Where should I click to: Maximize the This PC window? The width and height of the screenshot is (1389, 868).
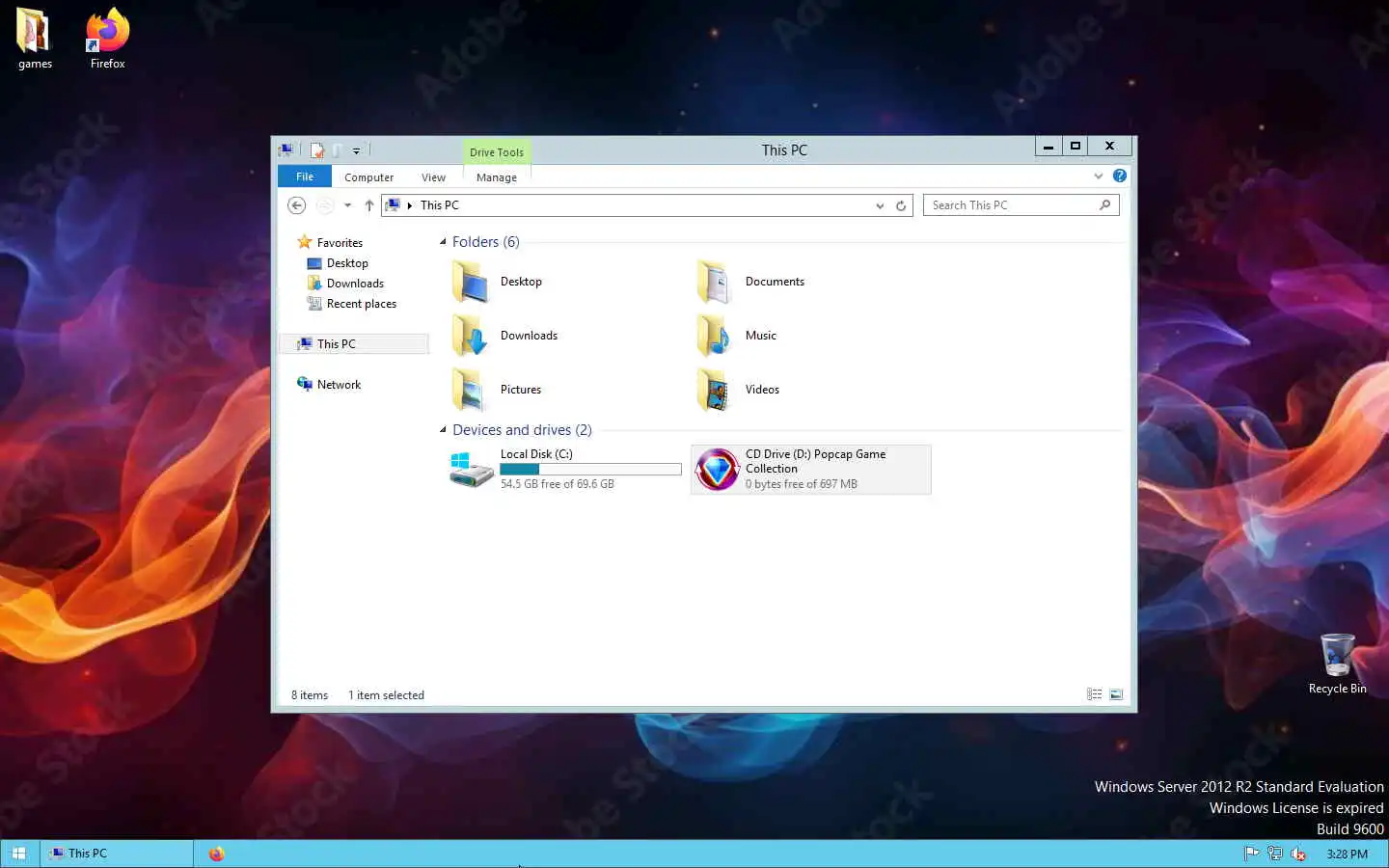(x=1075, y=146)
